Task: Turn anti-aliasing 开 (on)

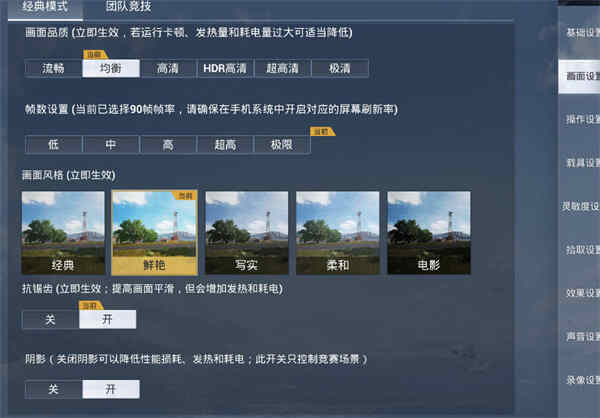Action: pos(108,320)
